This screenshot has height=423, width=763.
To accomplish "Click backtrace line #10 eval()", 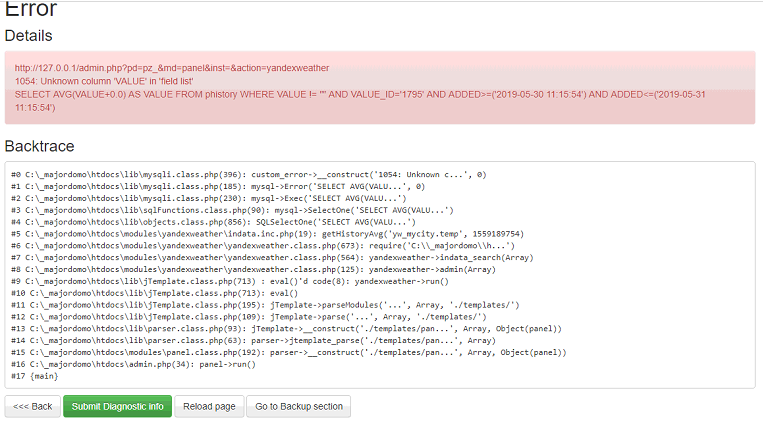I will coord(155,294).
